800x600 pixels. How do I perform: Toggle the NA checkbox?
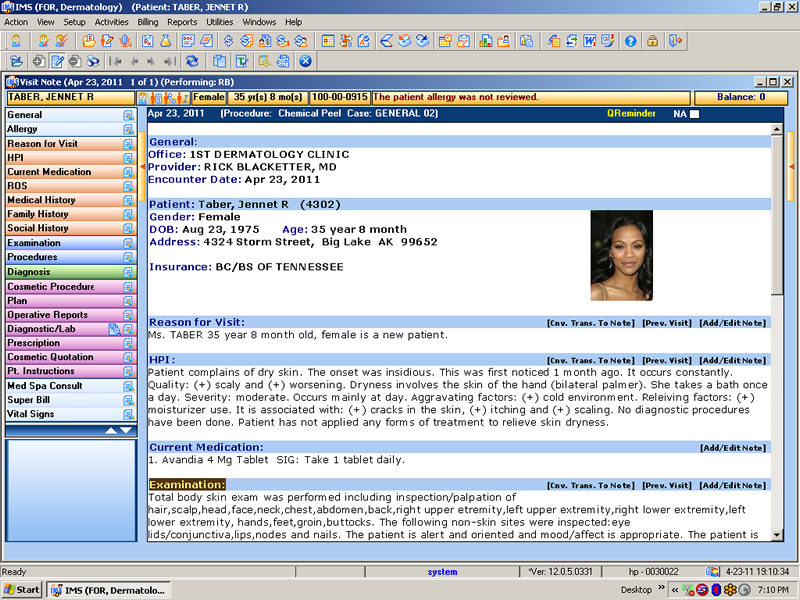[x=695, y=114]
